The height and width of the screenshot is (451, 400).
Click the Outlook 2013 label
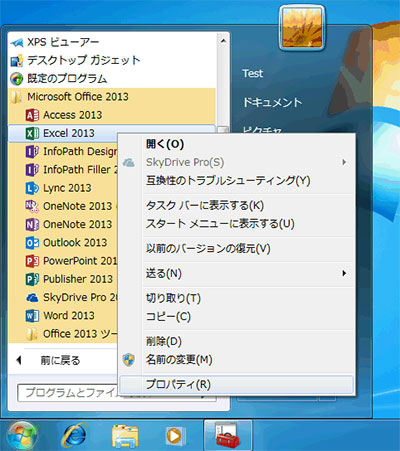[x=75, y=243]
